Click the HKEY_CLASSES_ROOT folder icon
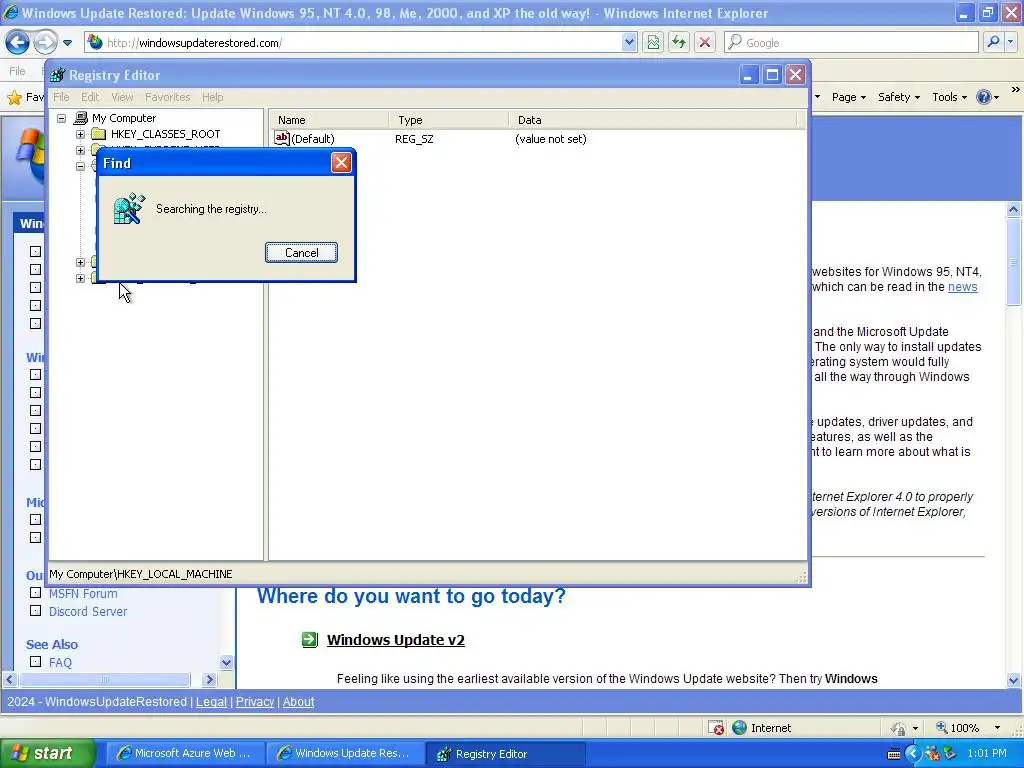The width and height of the screenshot is (1024, 768). point(99,134)
